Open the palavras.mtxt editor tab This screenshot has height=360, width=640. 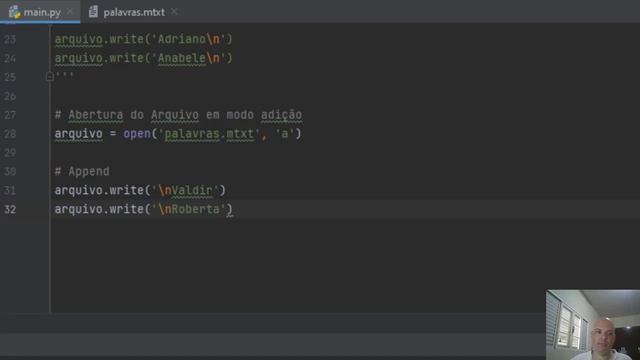point(134,12)
